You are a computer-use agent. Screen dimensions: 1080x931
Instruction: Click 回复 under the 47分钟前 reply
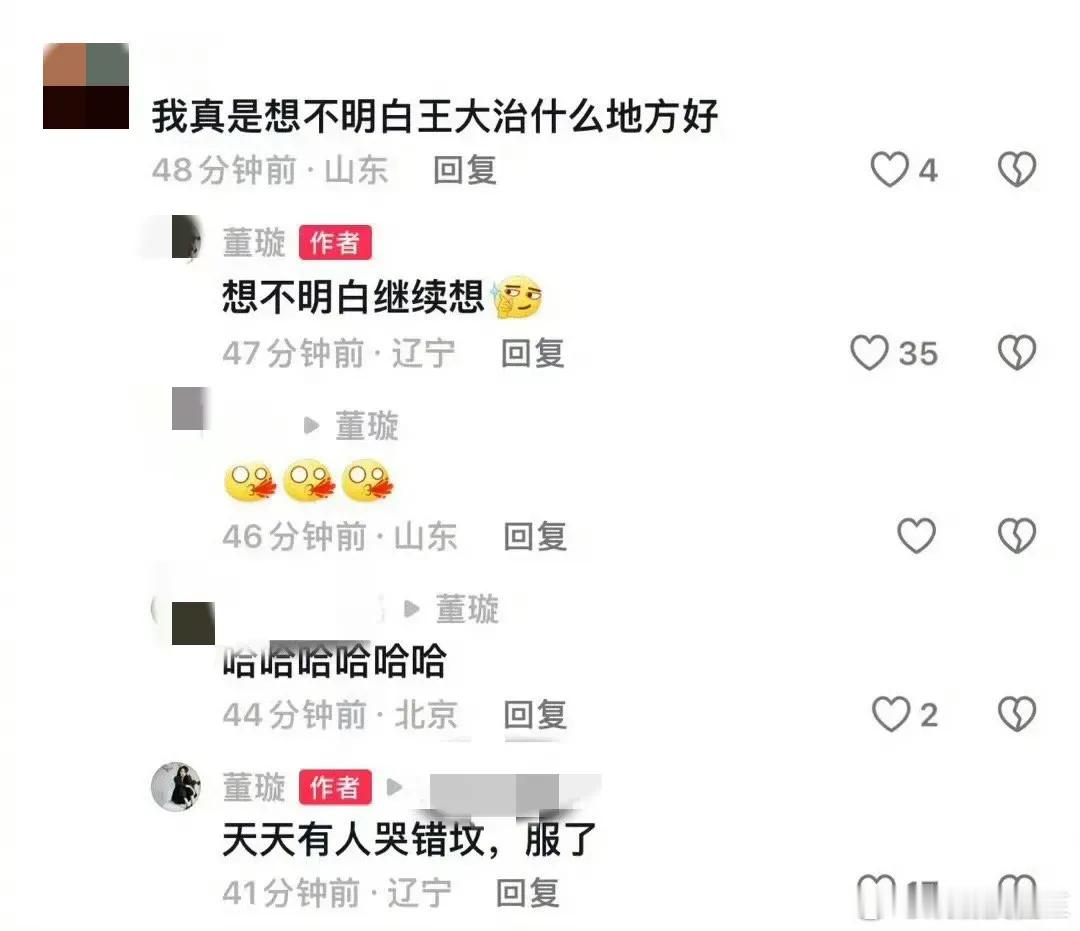(533, 354)
